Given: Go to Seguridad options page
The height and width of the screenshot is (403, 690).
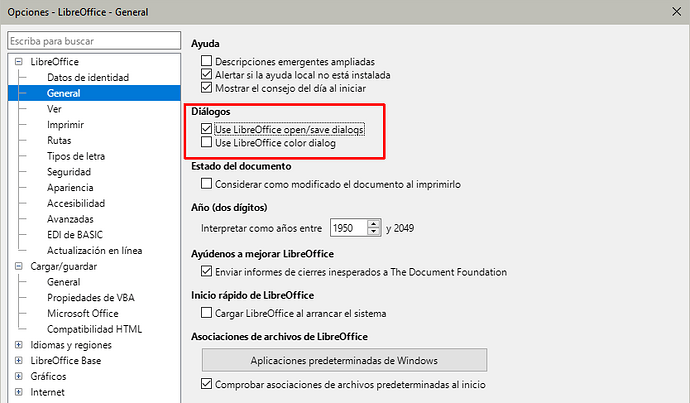Looking at the screenshot, I should click(x=70, y=172).
